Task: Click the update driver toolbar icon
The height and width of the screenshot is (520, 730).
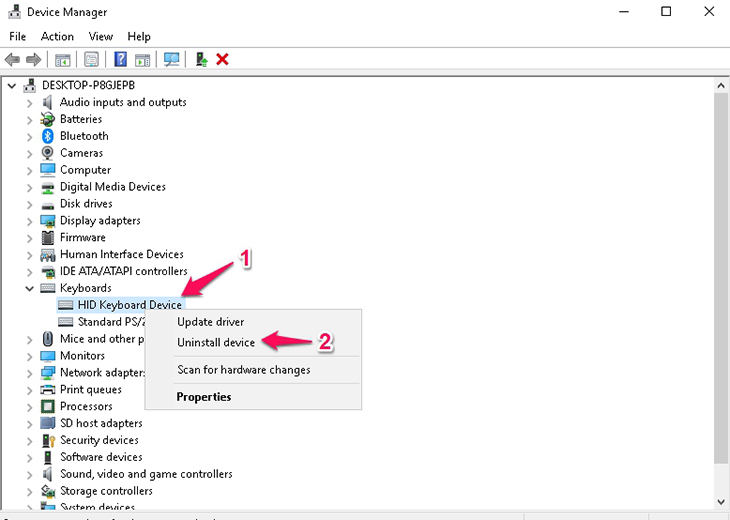Action: click(x=202, y=60)
